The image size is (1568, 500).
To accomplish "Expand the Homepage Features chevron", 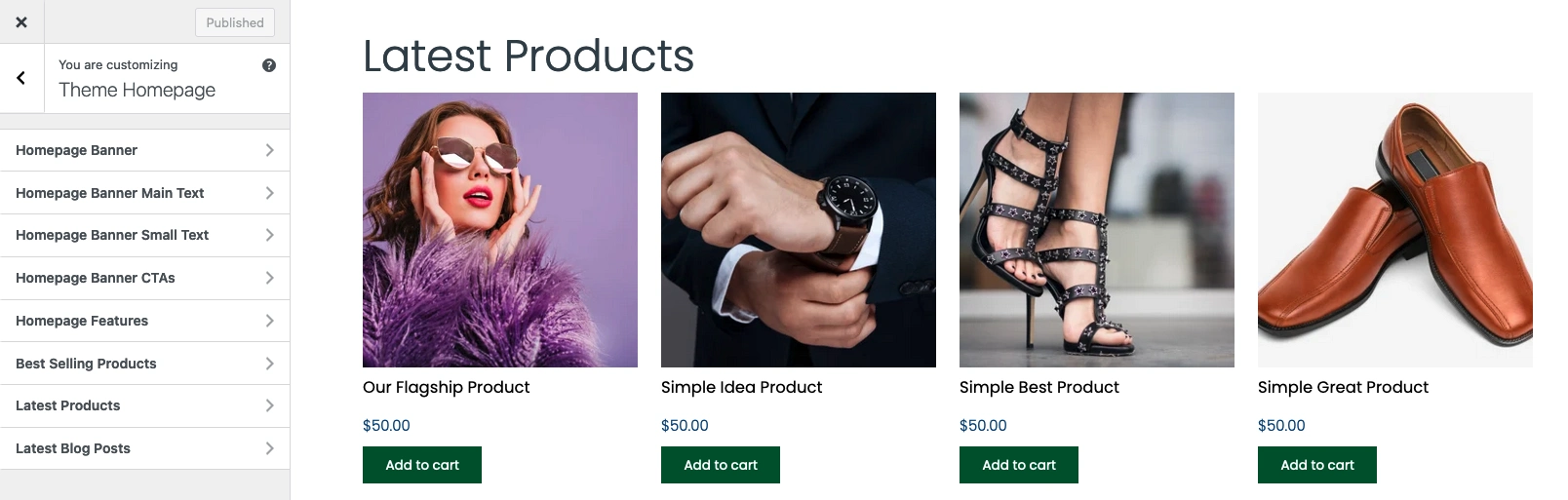I will click(x=269, y=321).
